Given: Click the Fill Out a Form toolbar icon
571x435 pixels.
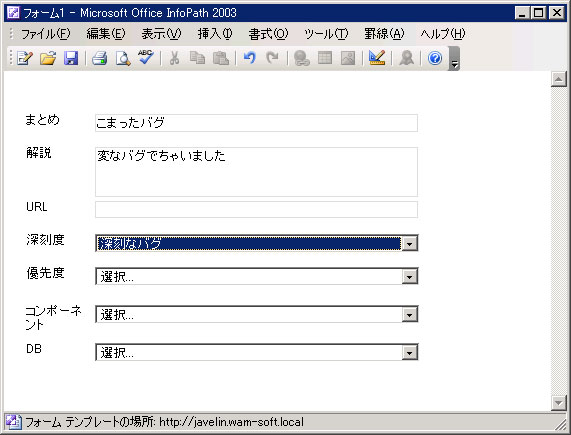Looking at the screenshot, I should click(x=24, y=58).
